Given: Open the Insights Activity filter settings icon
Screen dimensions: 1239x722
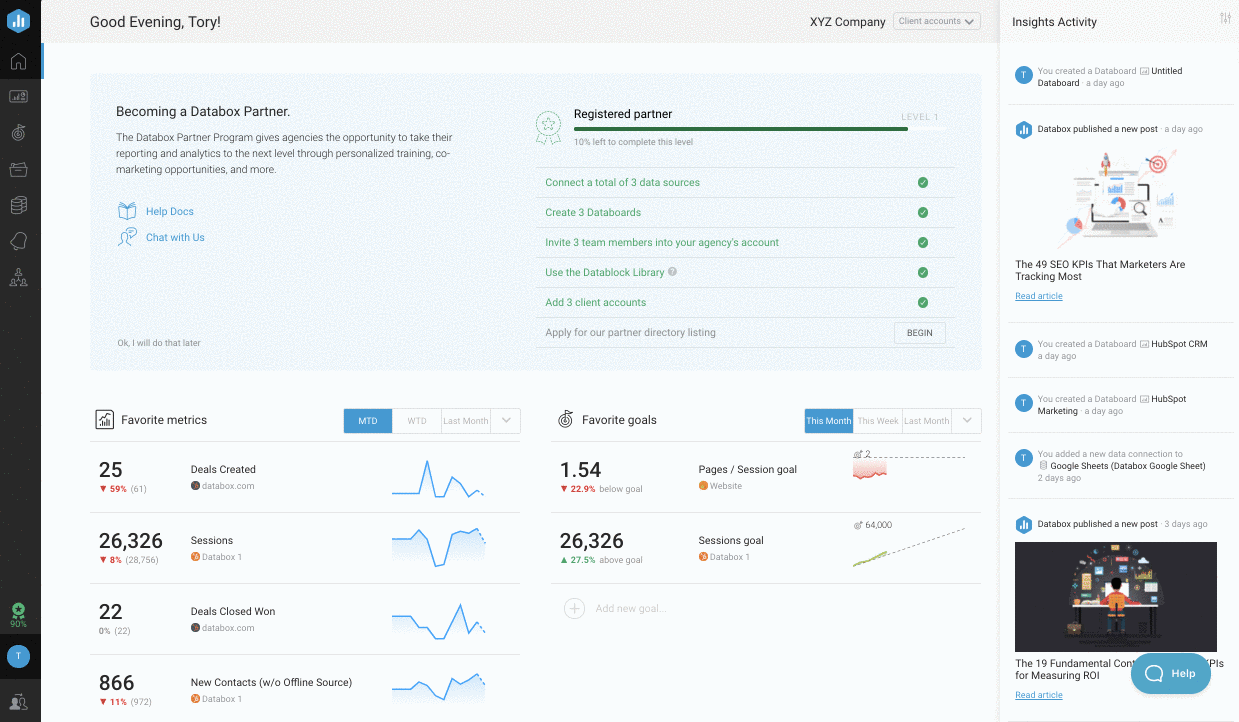Looking at the screenshot, I should coord(1226,19).
